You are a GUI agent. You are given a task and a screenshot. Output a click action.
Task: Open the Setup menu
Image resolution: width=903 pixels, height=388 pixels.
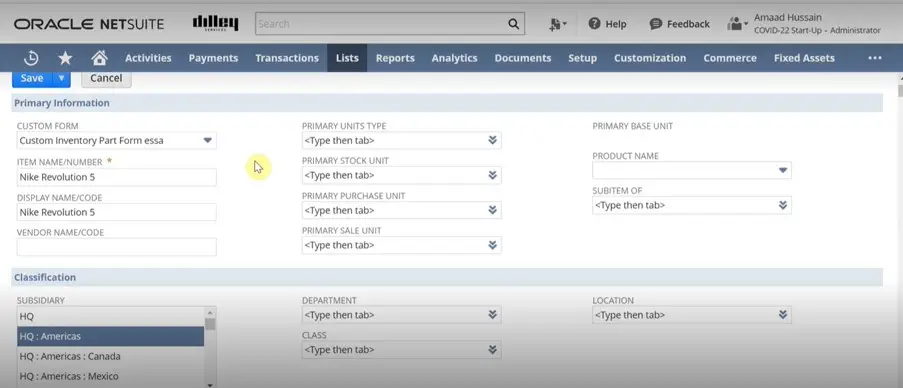tap(582, 58)
